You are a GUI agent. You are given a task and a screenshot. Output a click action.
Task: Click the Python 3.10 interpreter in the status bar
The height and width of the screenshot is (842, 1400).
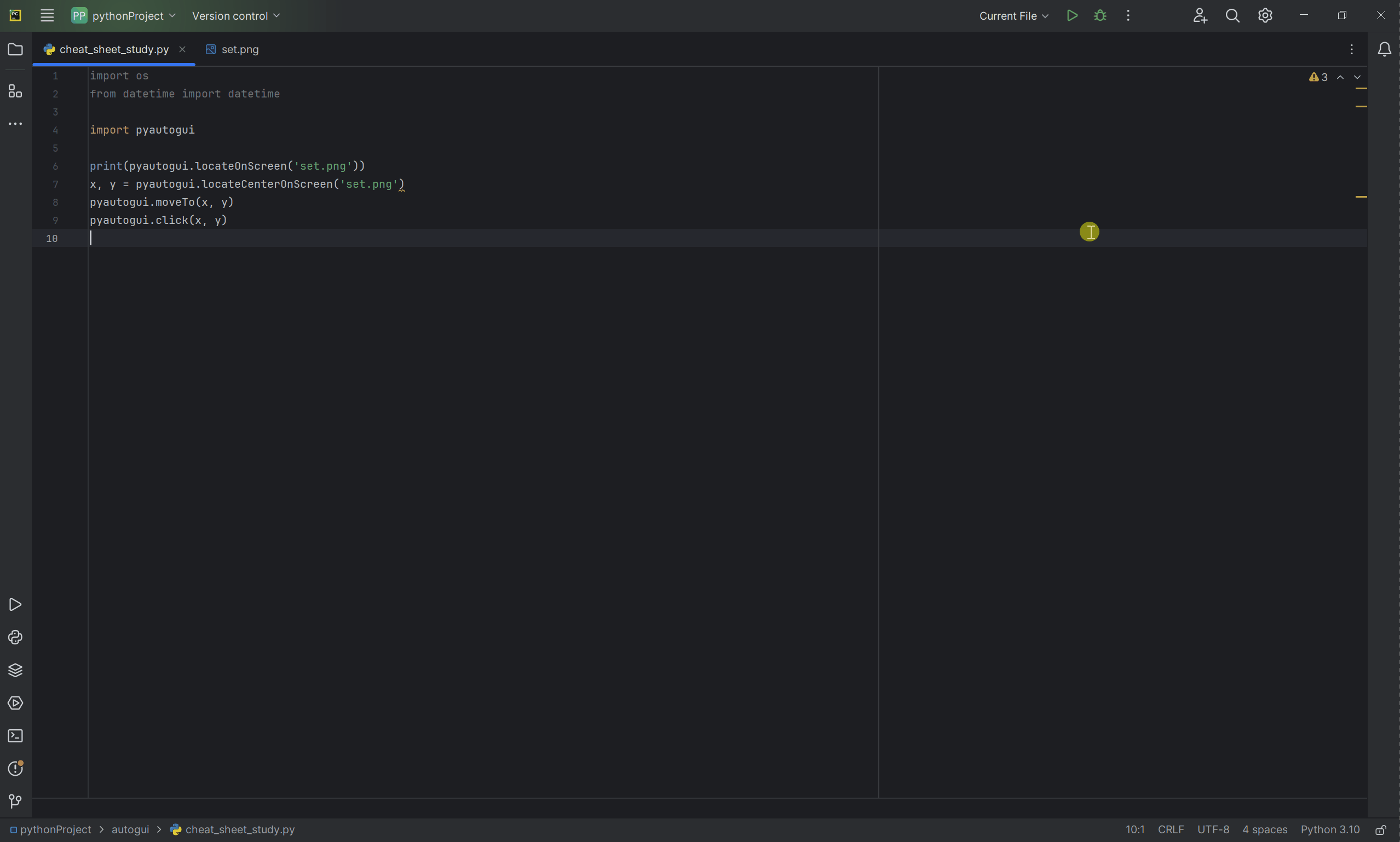point(1330,829)
